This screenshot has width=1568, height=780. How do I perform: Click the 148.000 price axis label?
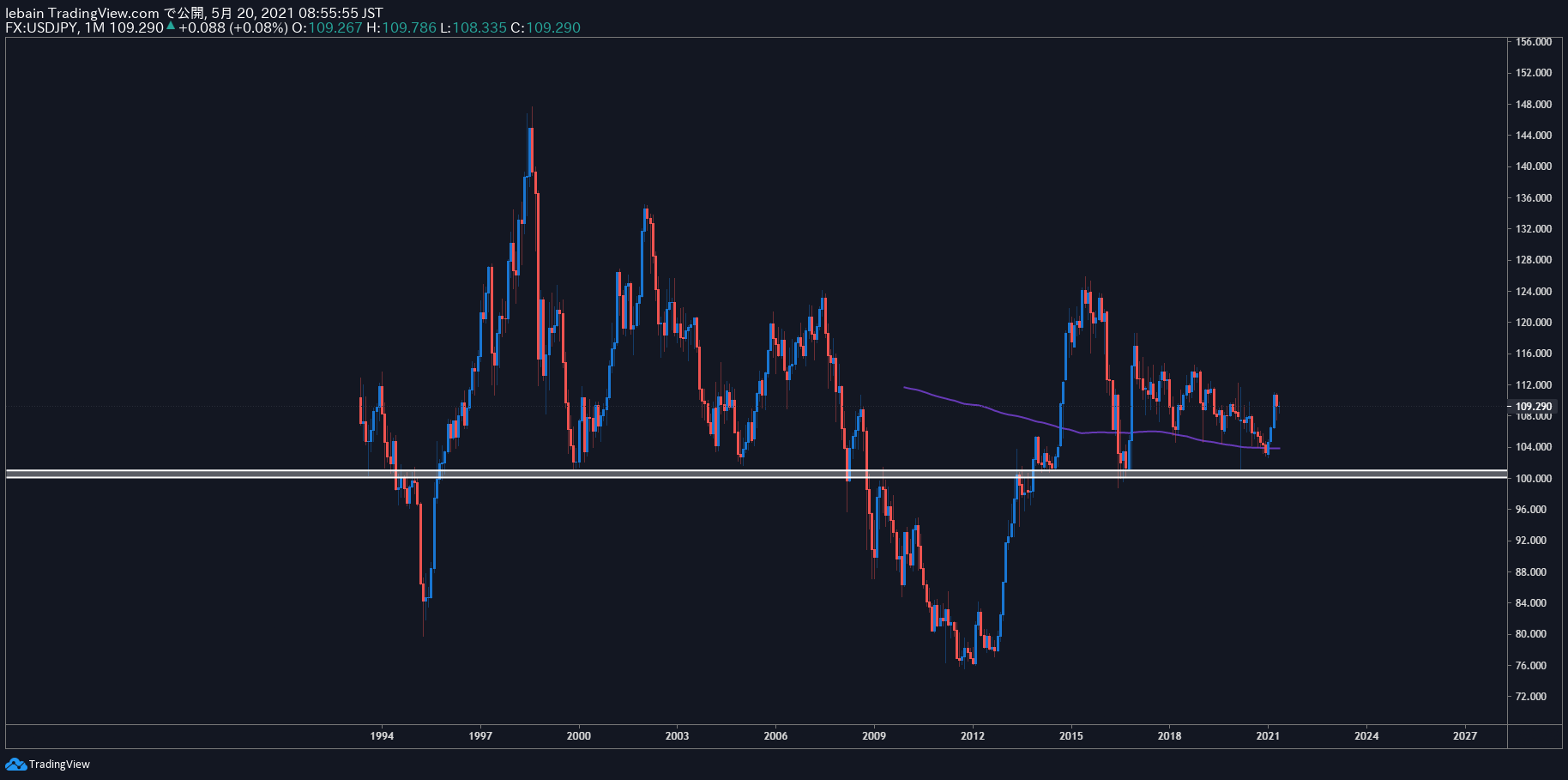pyautogui.click(x=1534, y=104)
